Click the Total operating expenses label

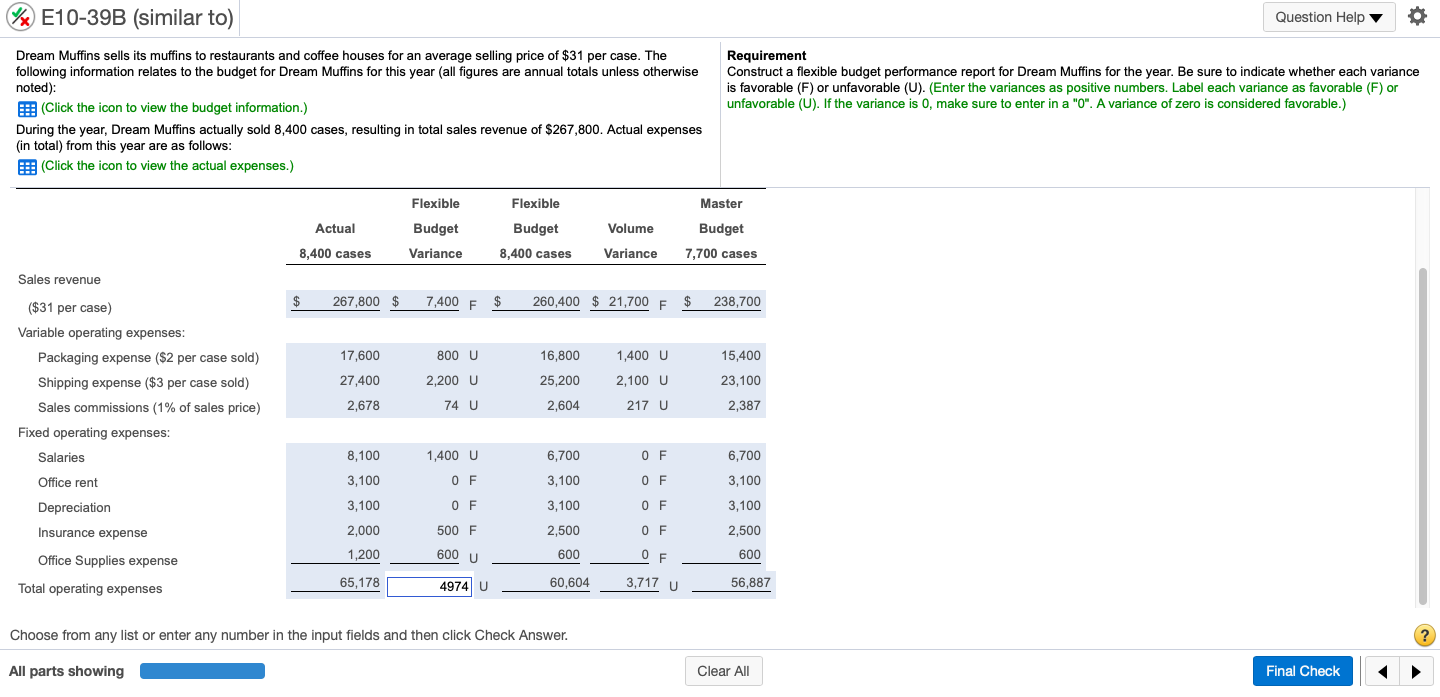click(x=90, y=589)
